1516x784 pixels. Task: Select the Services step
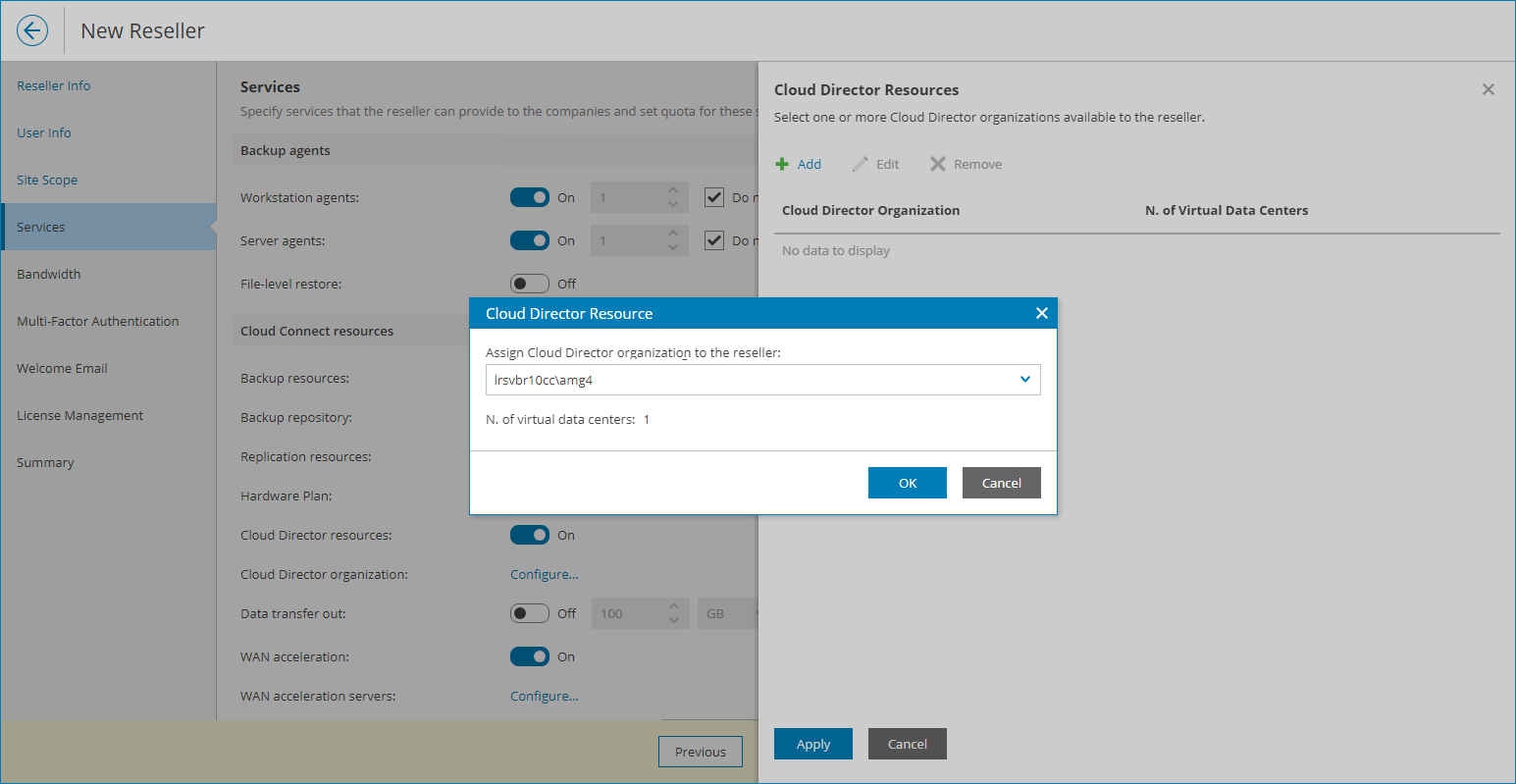tap(108, 227)
